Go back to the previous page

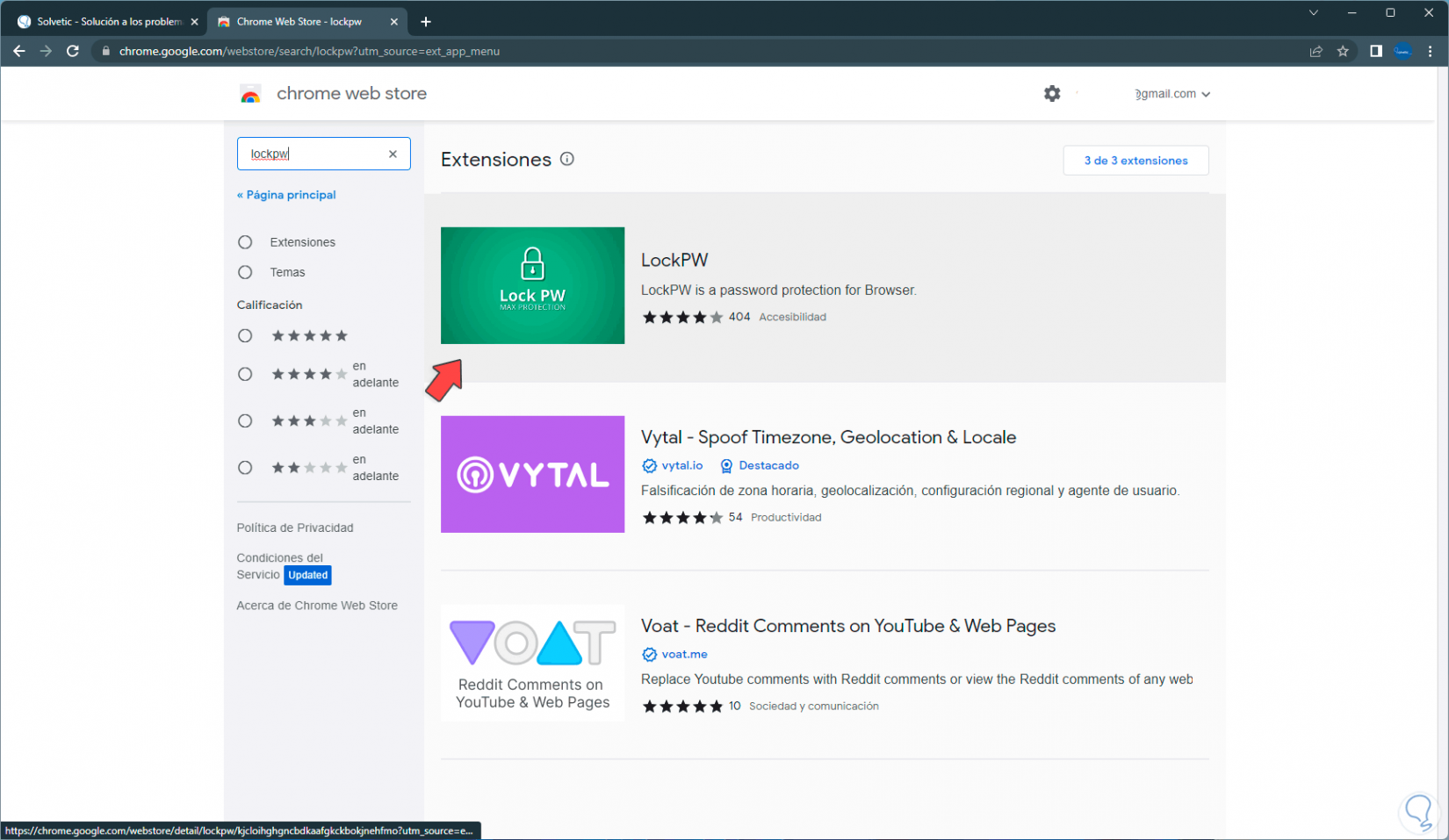[19, 51]
